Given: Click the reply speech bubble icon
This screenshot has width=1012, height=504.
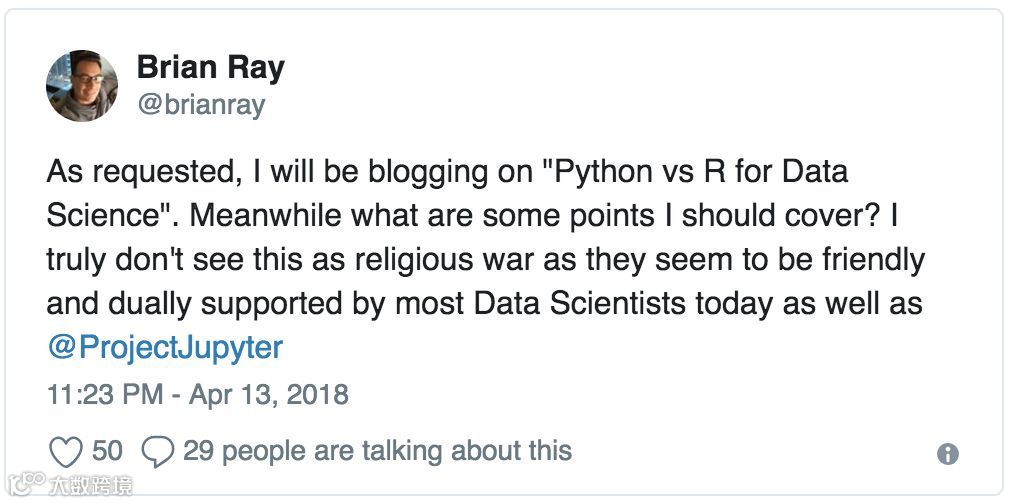Looking at the screenshot, I should coord(157,452).
